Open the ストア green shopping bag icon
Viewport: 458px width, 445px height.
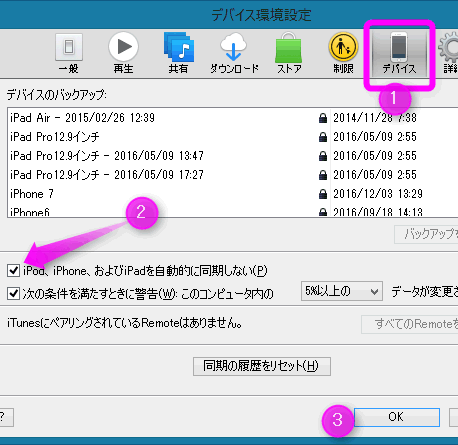click(x=289, y=53)
